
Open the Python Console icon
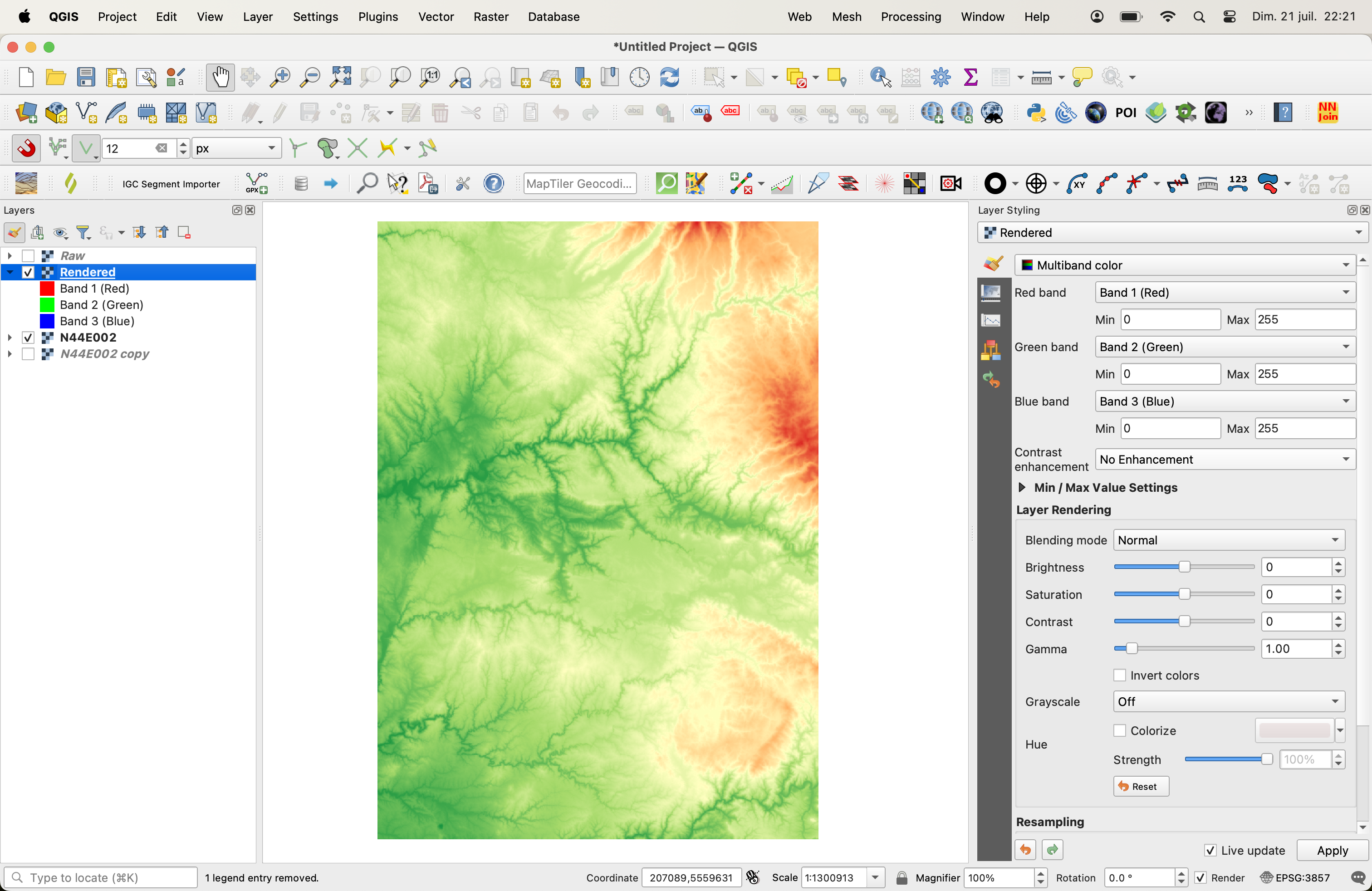(1037, 113)
